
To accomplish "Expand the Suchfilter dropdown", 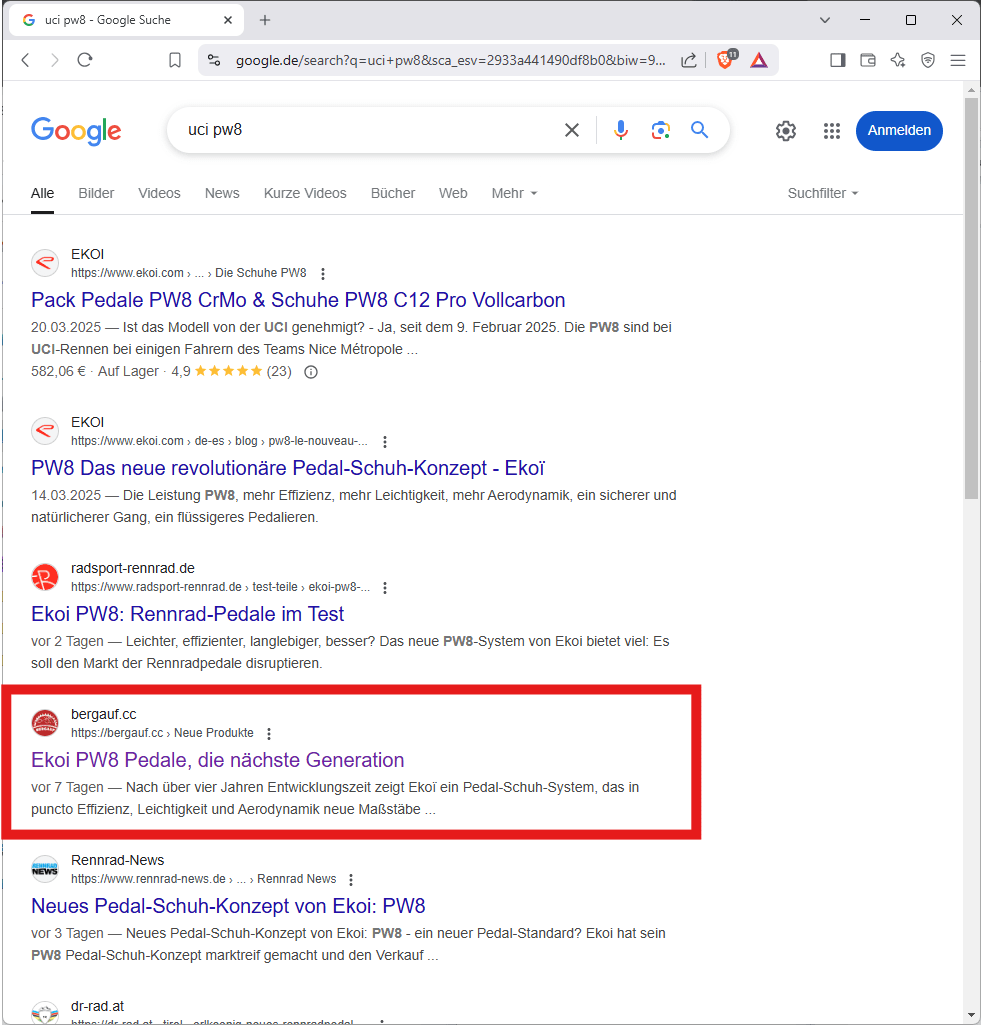I will click(x=822, y=193).
